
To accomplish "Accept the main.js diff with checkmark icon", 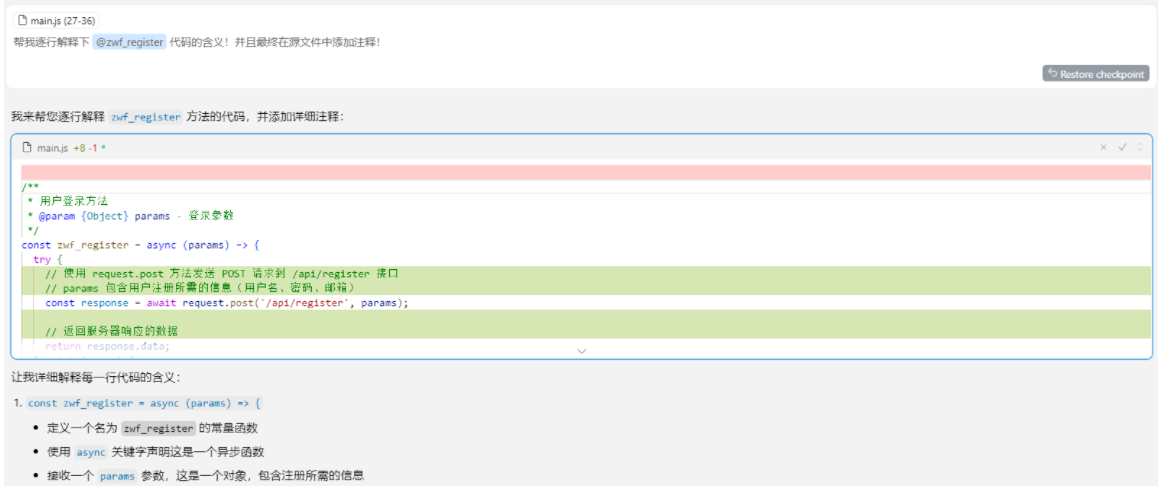I will click(x=1122, y=147).
